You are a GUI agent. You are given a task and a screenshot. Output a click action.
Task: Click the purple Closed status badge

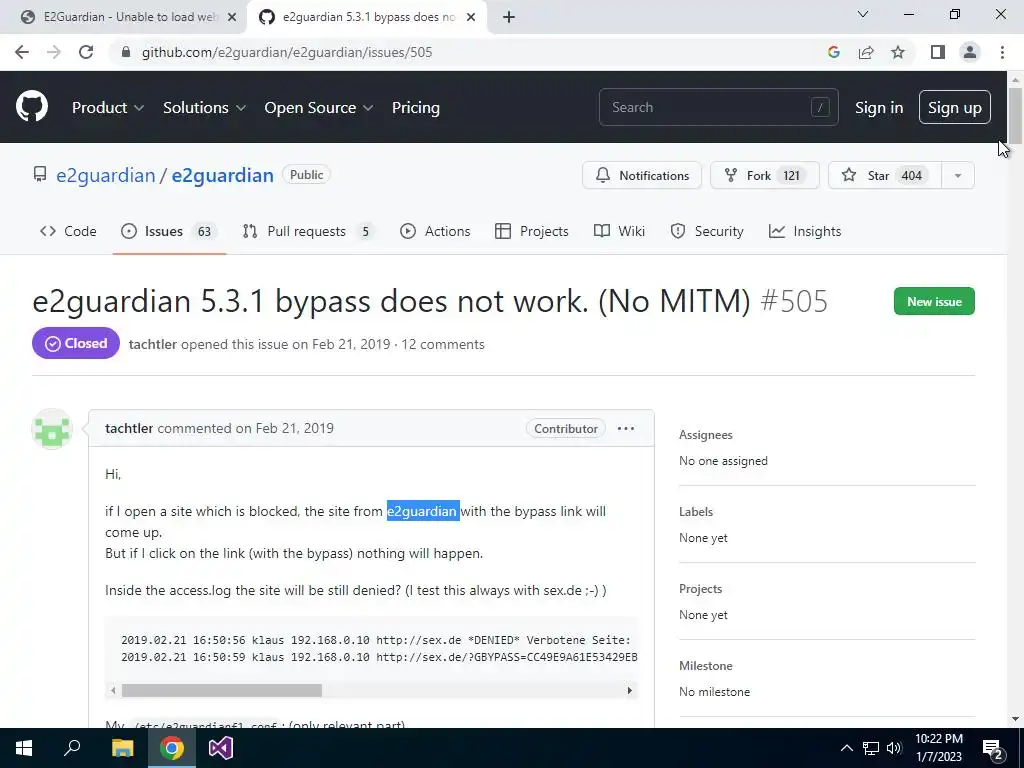click(76, 343)
